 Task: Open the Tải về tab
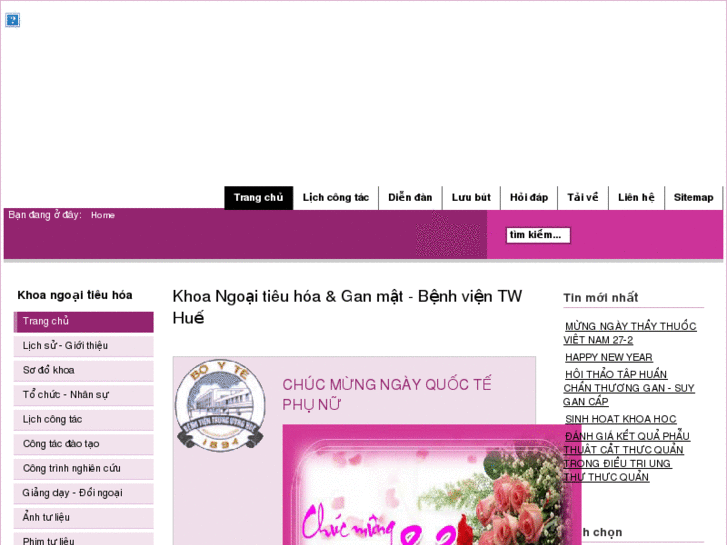583,198
